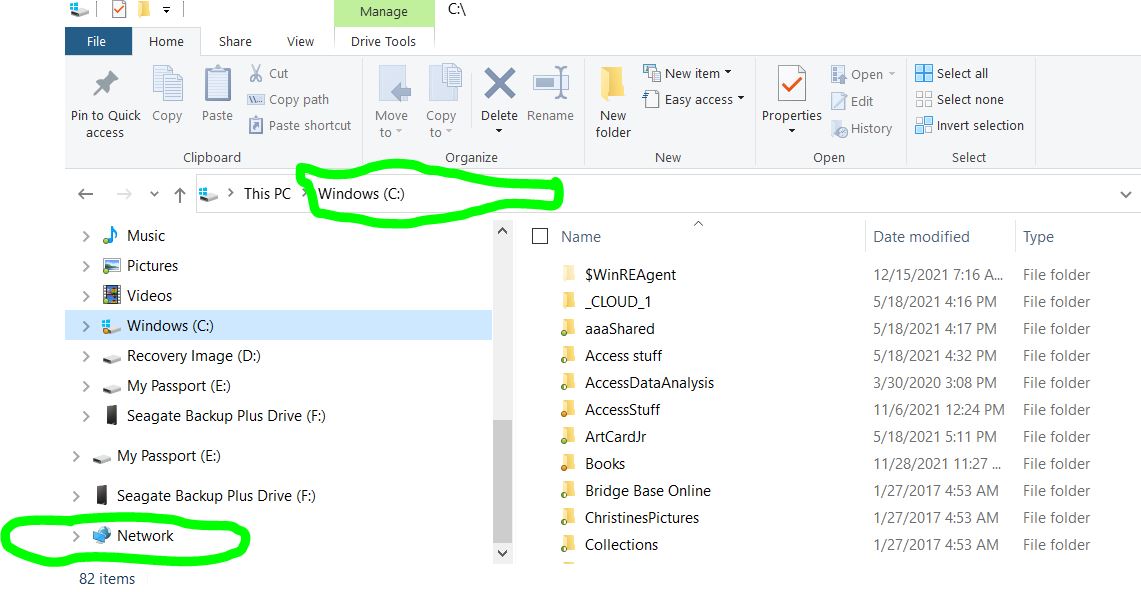Switch to the View tab

coord(300,41)
